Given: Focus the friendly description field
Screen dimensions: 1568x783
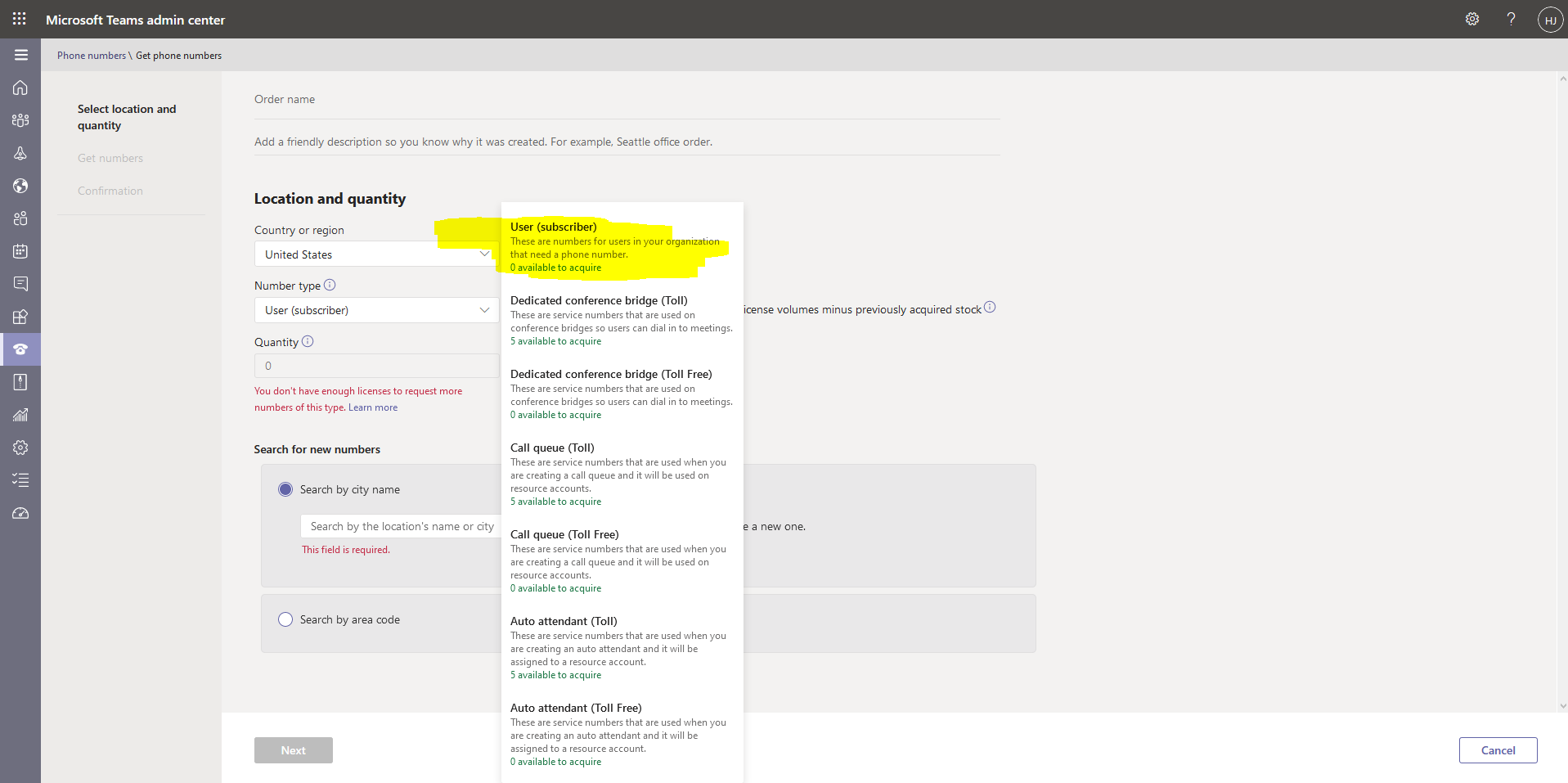Looking at the screenshot, I should point(627,142).
